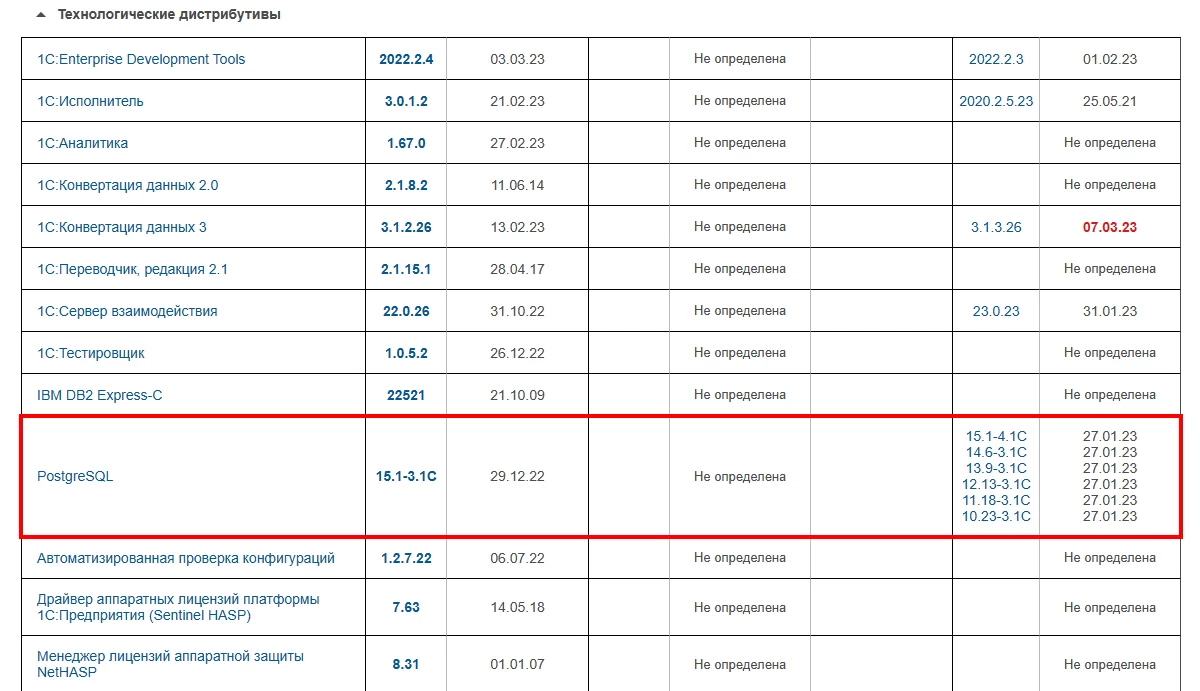Open NetHASP manager version 8.31
1200x691 pixels.
406,664
